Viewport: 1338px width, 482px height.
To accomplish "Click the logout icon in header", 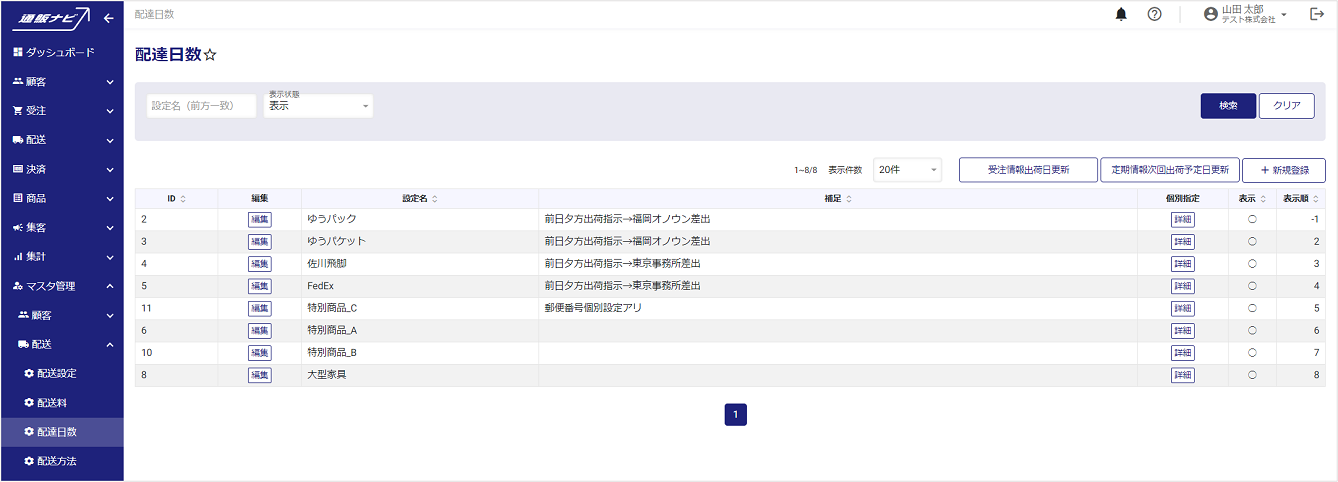I will [1316, 14].
